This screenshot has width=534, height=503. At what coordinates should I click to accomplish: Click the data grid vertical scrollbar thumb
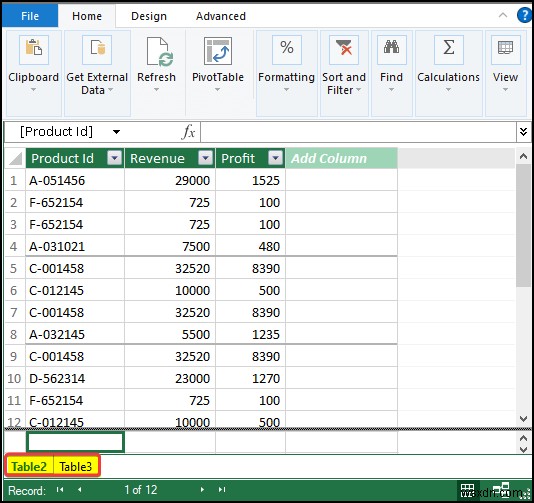[x=522, y=225]
